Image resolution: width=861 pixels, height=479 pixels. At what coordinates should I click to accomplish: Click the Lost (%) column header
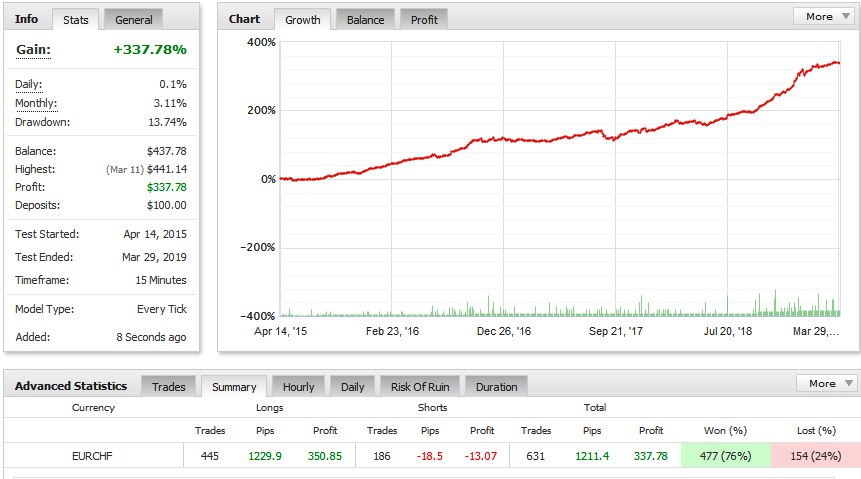click(816, 431)
